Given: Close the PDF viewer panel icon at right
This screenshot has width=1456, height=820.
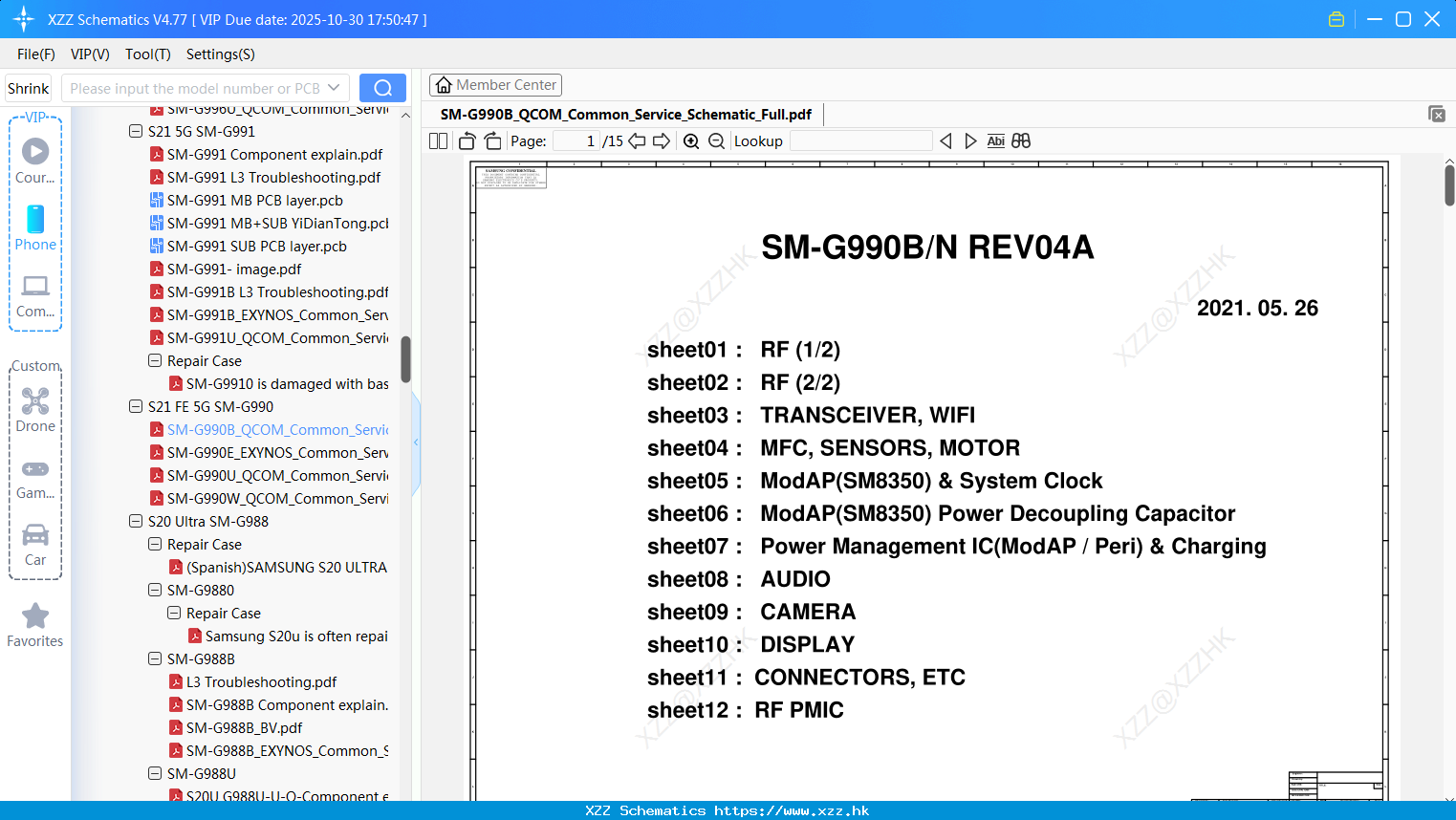Looking at the screenshot, I should pos(1437,114).
